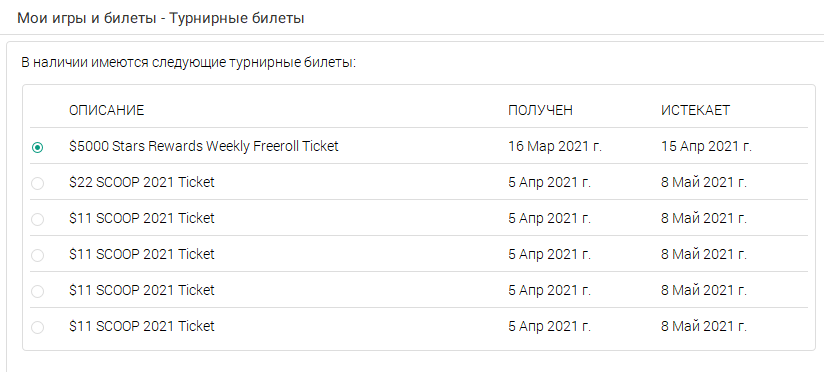Choose the first $11 SCOOP ticket radio button
This screenshot has width=824, height=372.
coord(37,219)
